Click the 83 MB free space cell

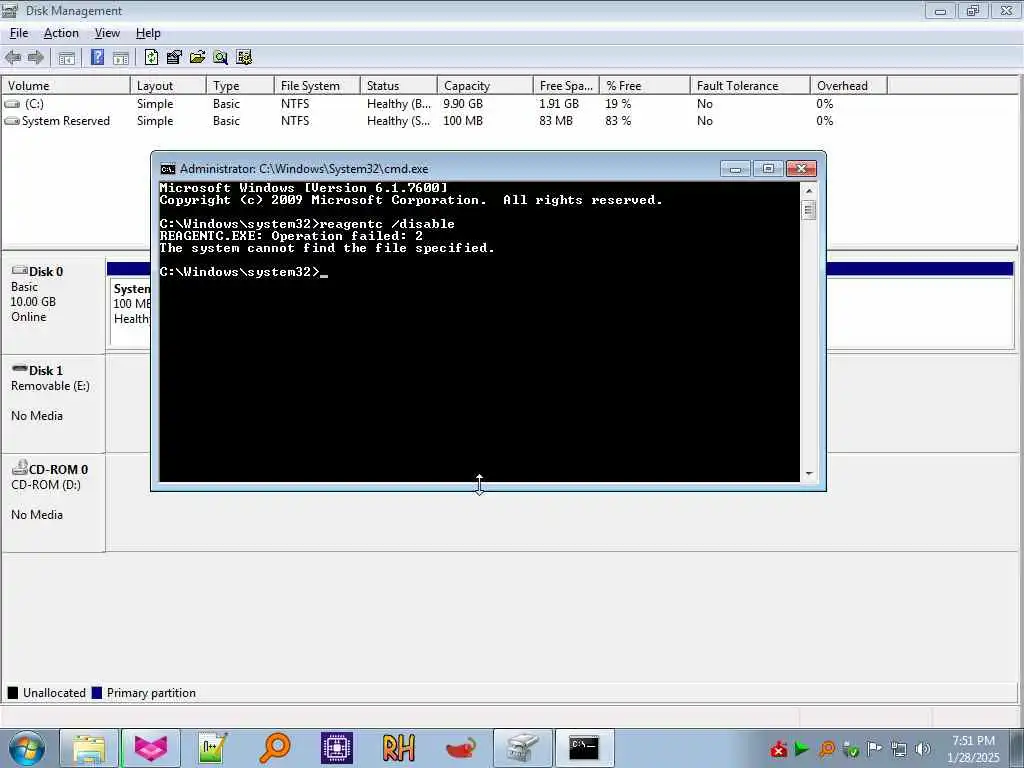(x=556, y=121)
